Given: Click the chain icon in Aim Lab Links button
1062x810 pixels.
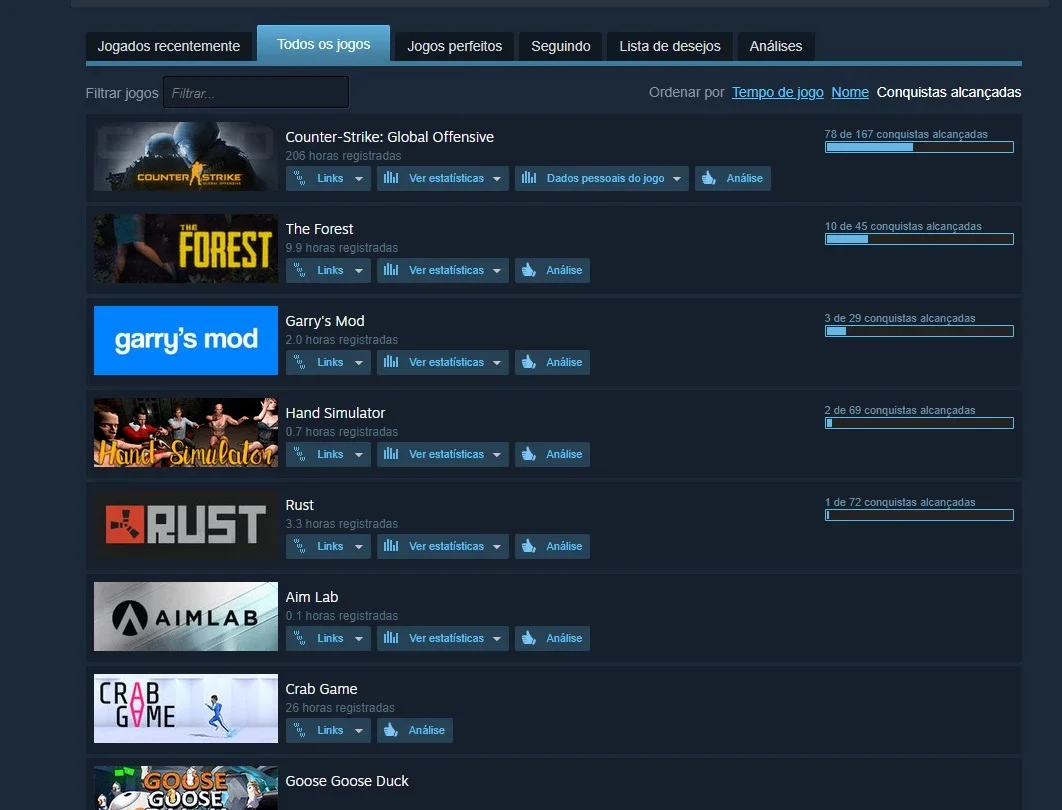Looking at the screenshot, I should pos(299,639).
